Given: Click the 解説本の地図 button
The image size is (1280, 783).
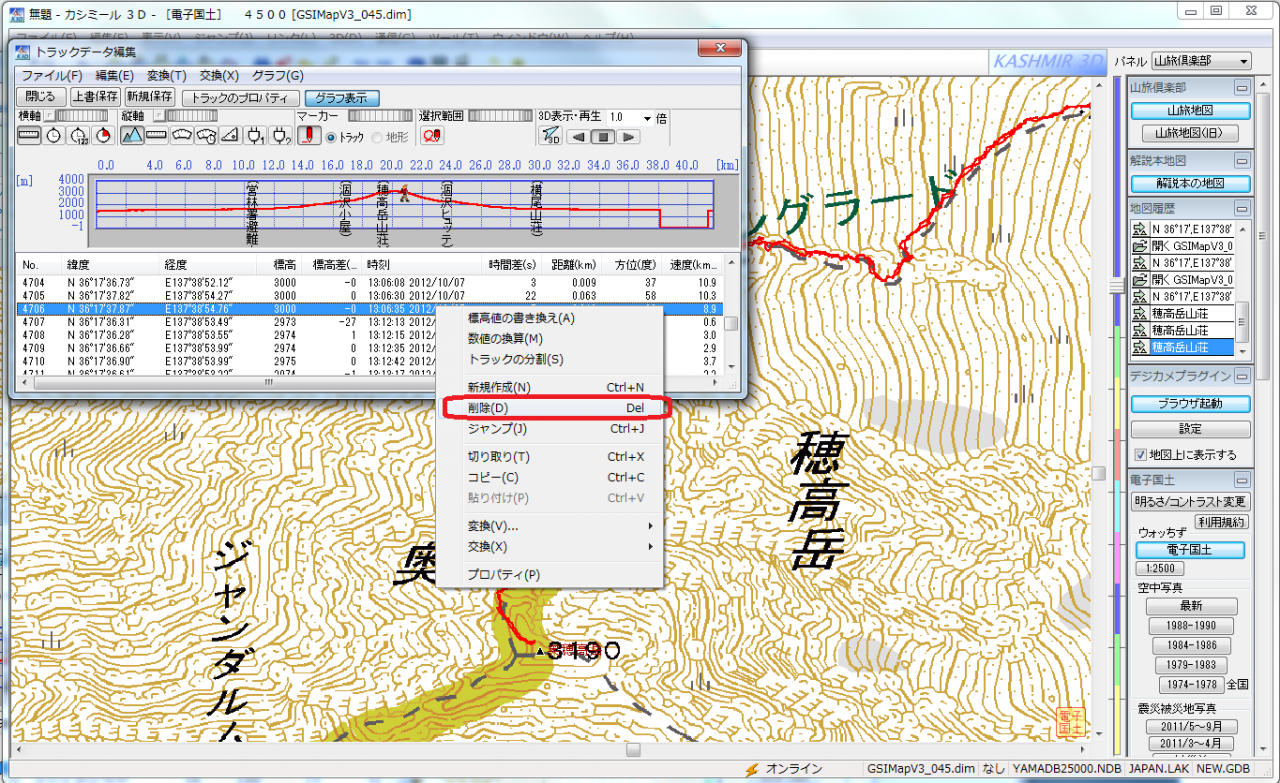Looking at the screenshot, I should point(1190,184).
